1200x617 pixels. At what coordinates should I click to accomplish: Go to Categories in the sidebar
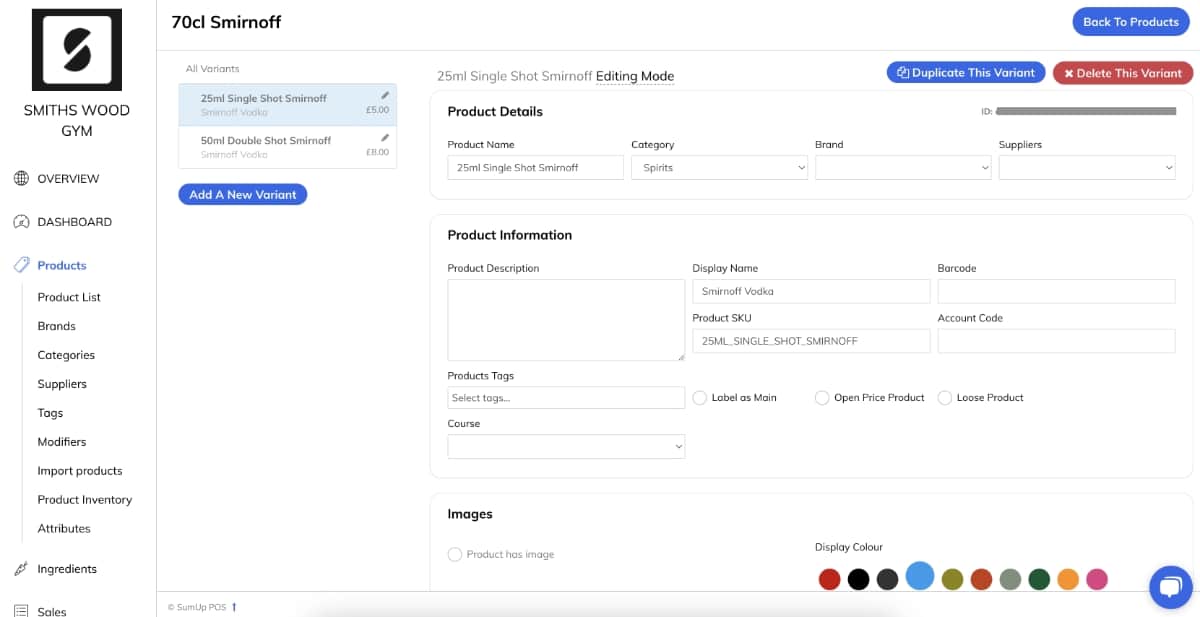click(66, 355)
